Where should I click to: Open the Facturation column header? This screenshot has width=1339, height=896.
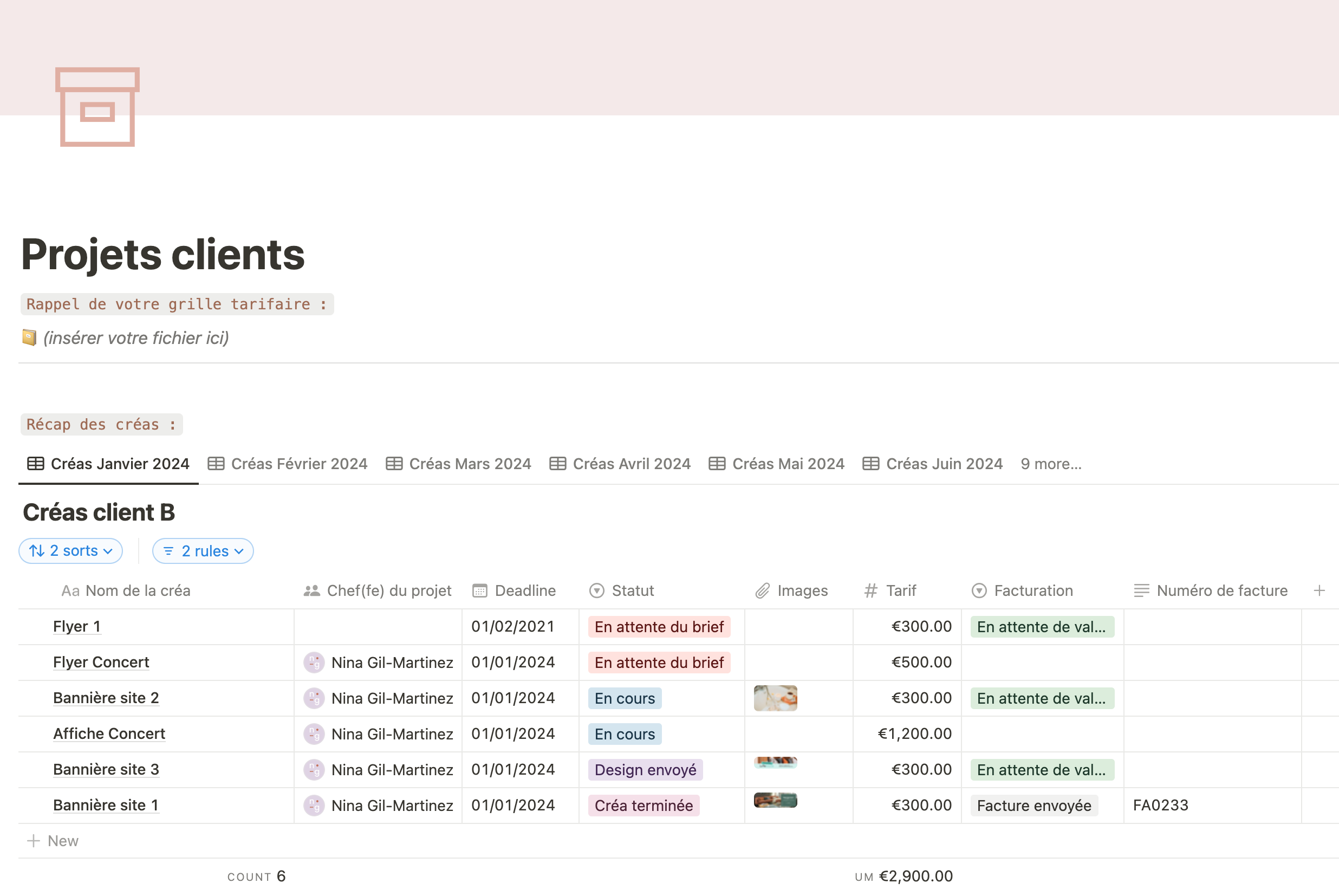1023,590
